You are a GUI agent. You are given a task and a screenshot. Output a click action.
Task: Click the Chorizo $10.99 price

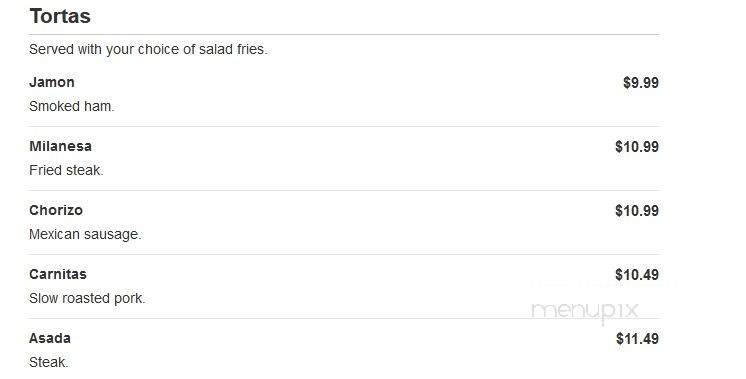pos(637,210)
